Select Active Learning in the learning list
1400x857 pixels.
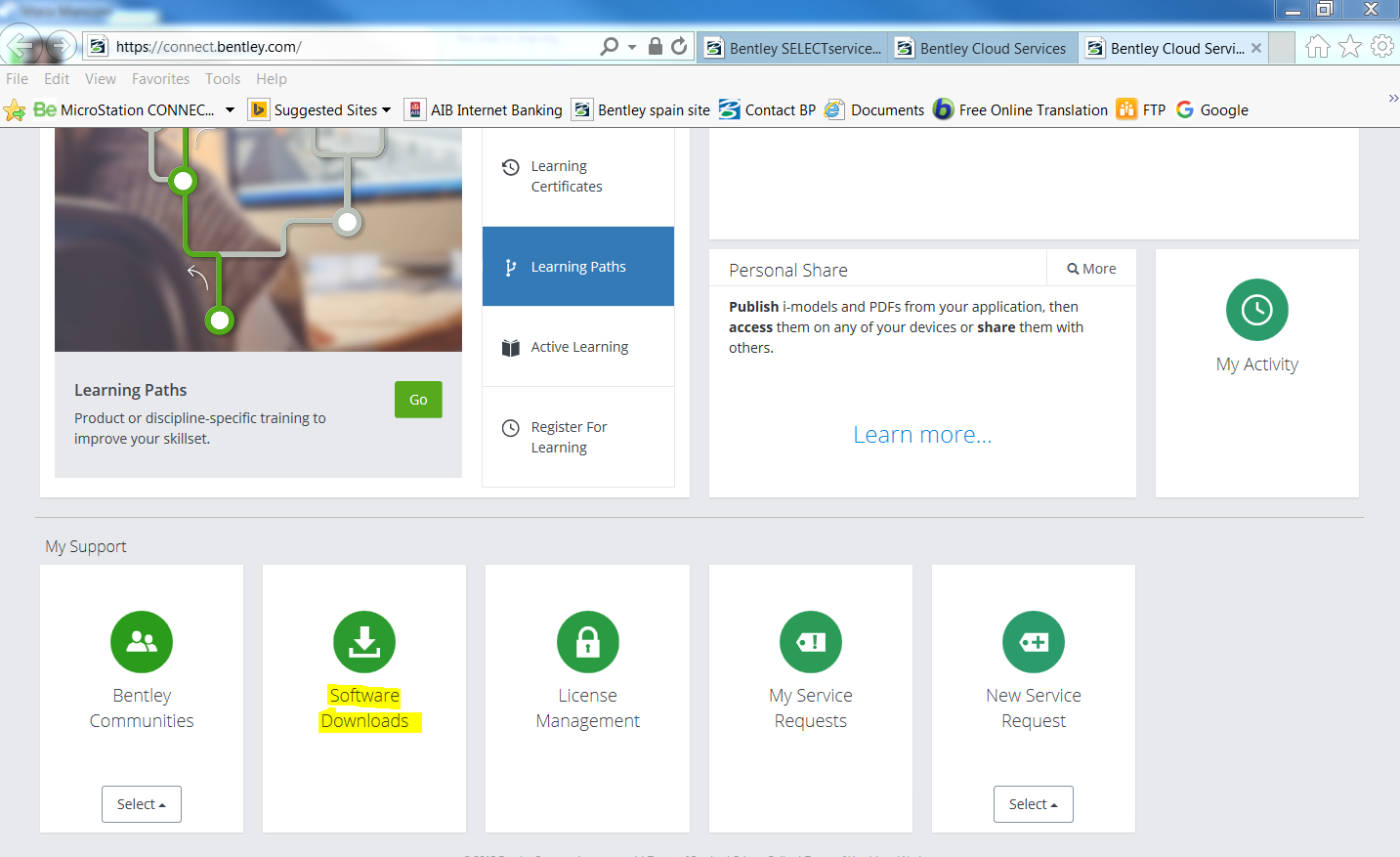(578, 347)
